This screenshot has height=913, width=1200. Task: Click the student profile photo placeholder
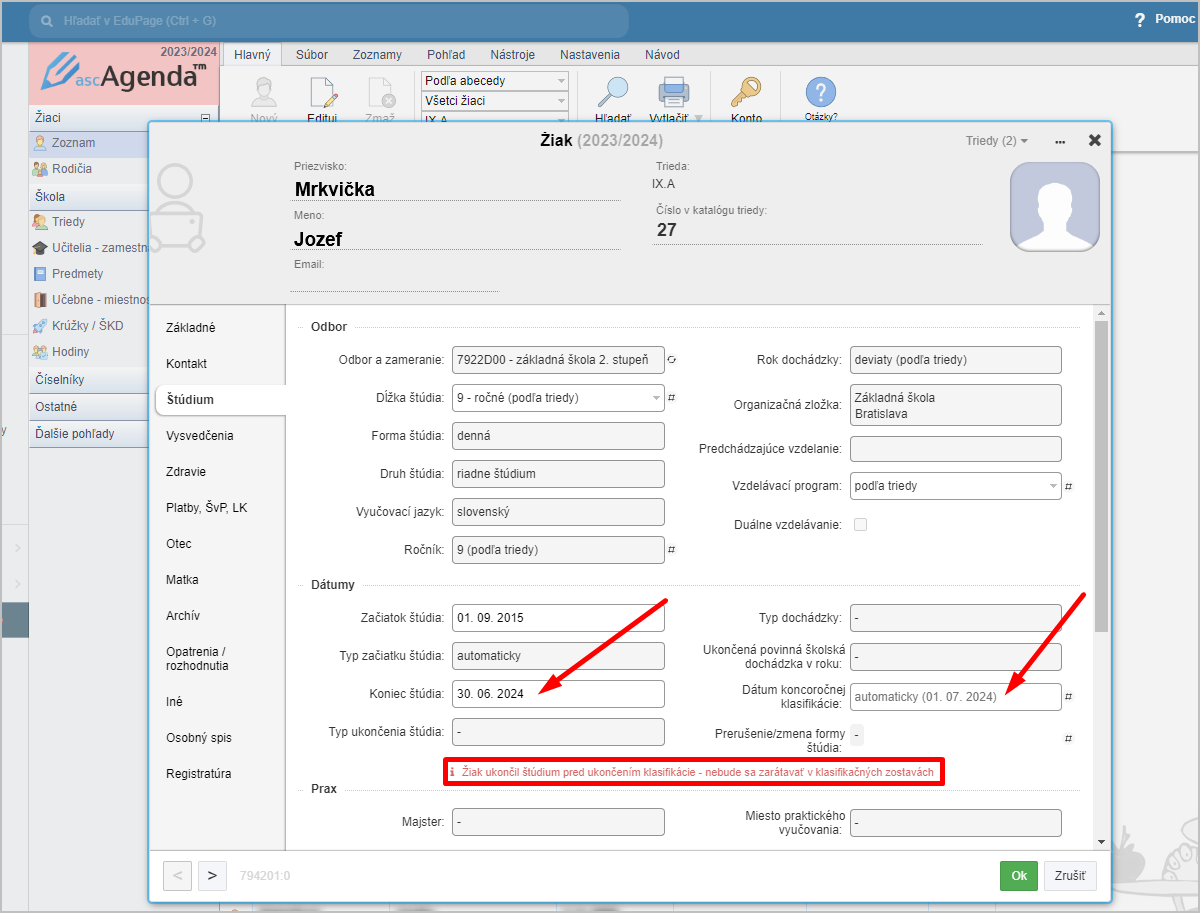pyautogui.click(x=1054, y=207)
